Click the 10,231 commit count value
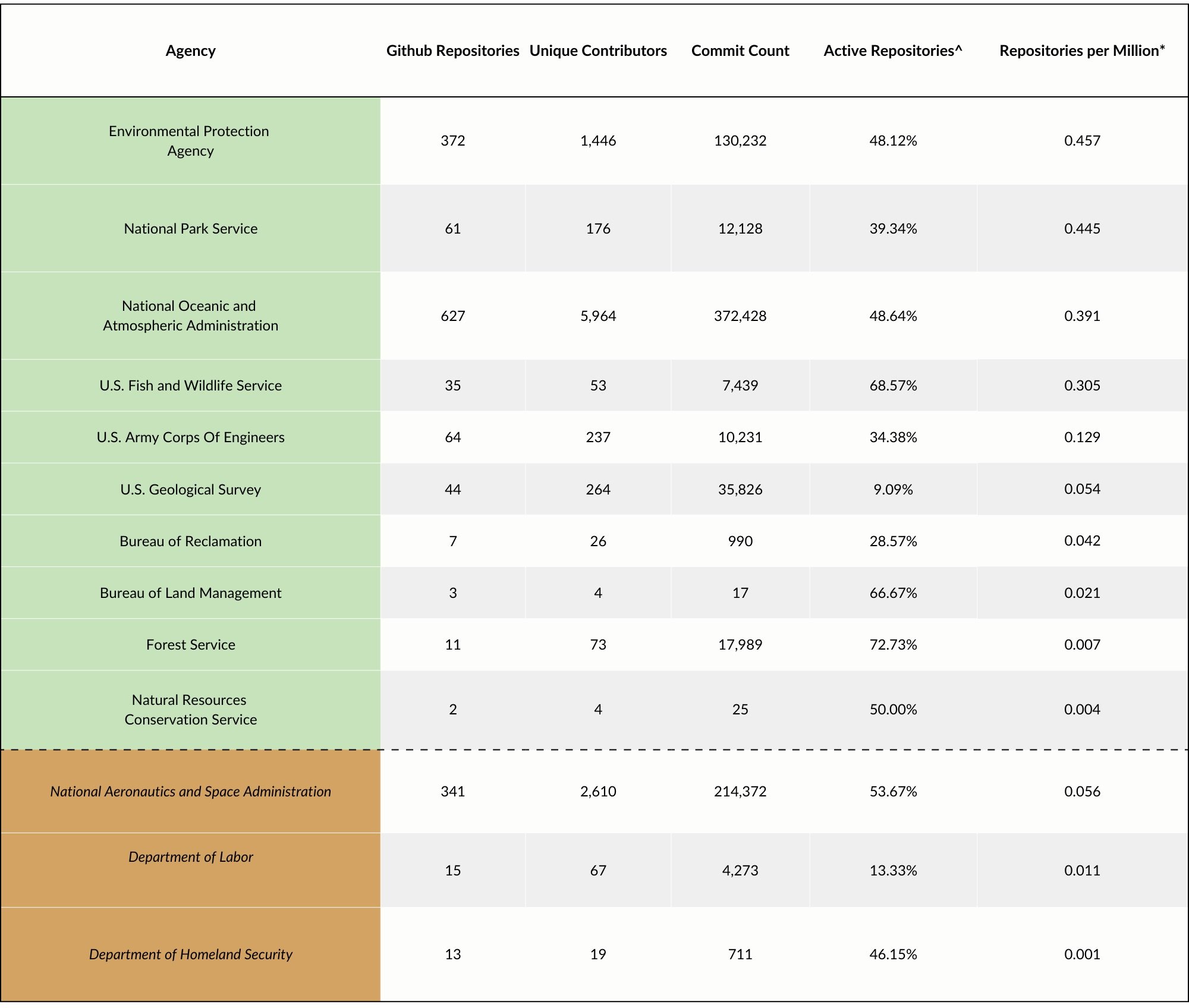This screenshot has width=1189, height=1008. tap(740, 437)
